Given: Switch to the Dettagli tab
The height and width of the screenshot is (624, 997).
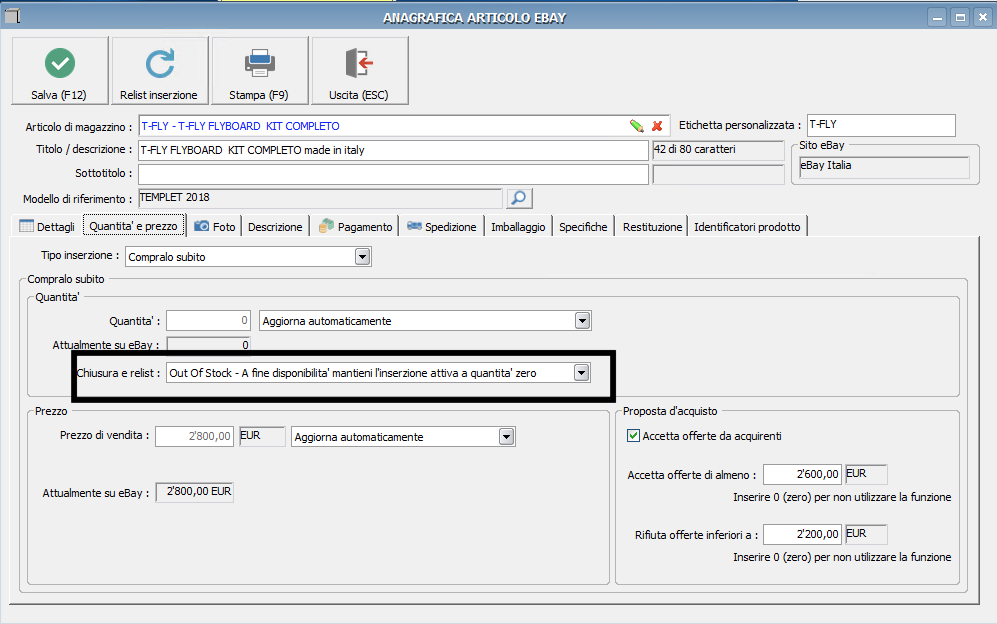Looking at the screenshot, I should (47, 226).
